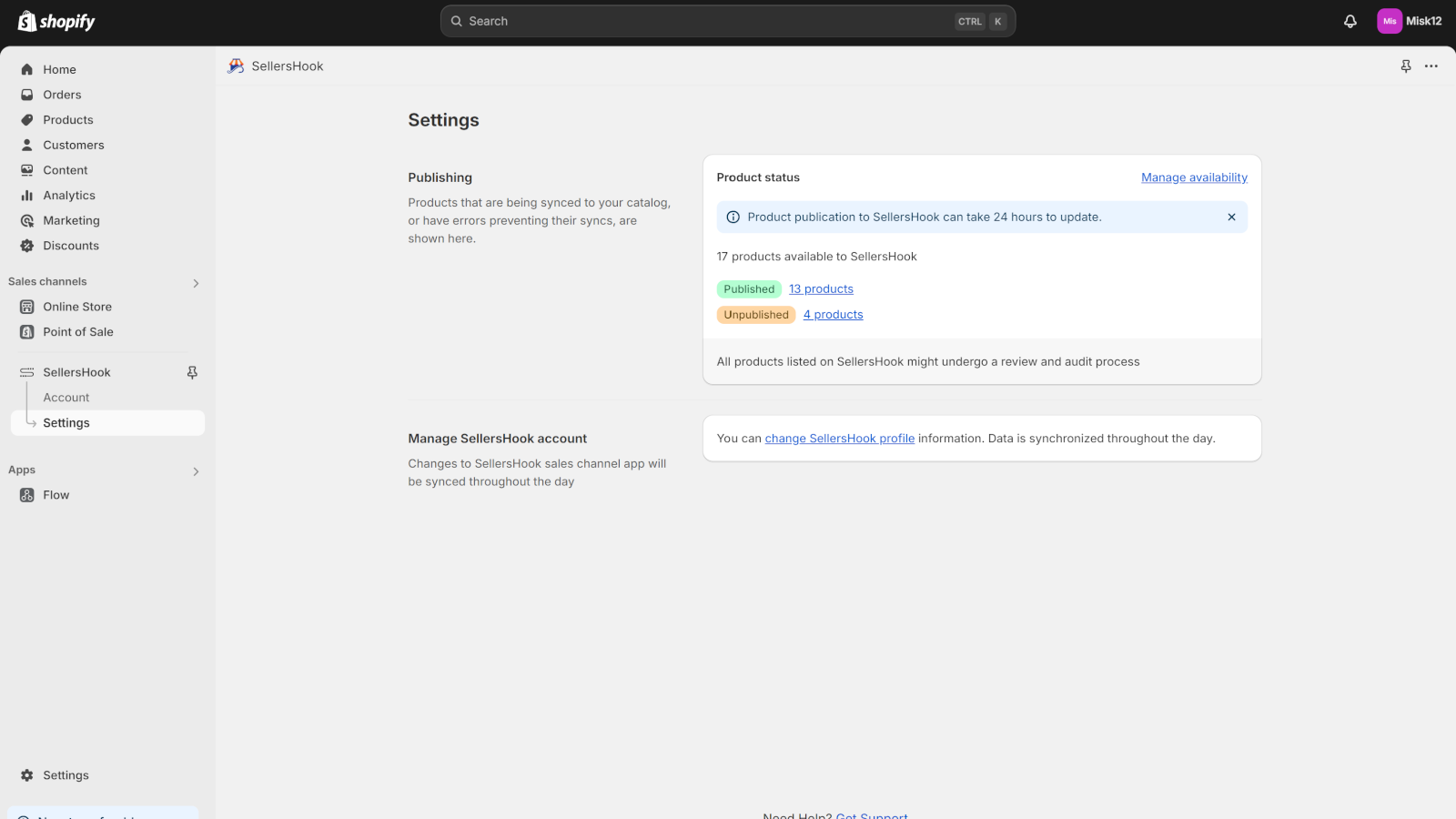Click the Shopify logo

coord(56,21)
